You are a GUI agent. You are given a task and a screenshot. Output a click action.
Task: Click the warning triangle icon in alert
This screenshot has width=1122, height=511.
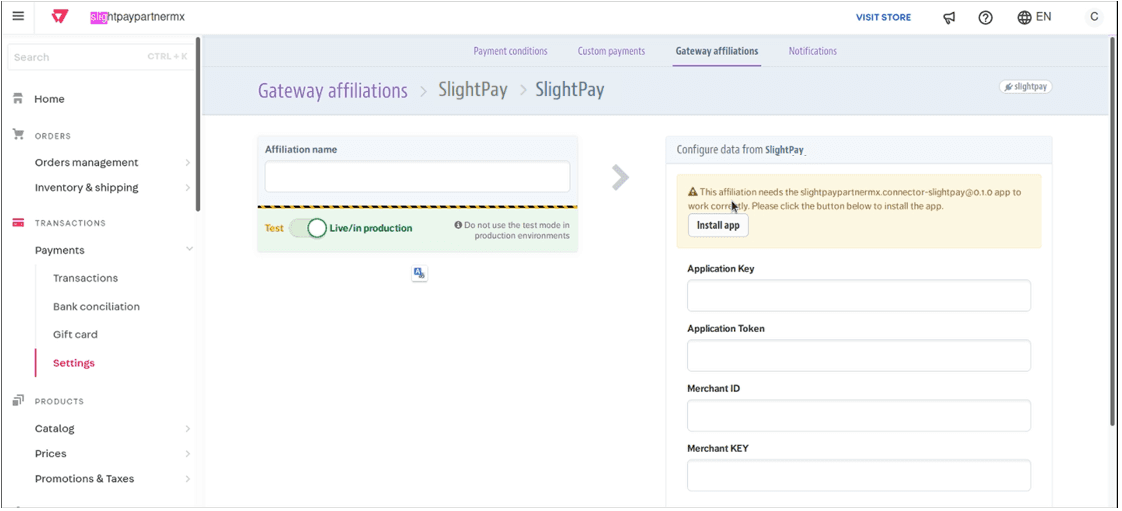pos(692,192)
